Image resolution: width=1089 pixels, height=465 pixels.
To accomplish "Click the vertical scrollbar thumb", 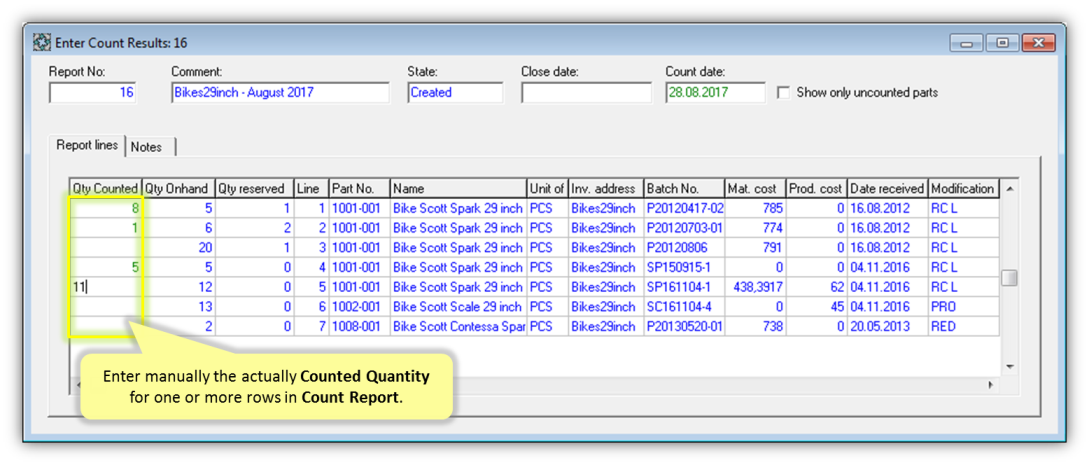I will pyautogui.click(x=1010, y=278).
